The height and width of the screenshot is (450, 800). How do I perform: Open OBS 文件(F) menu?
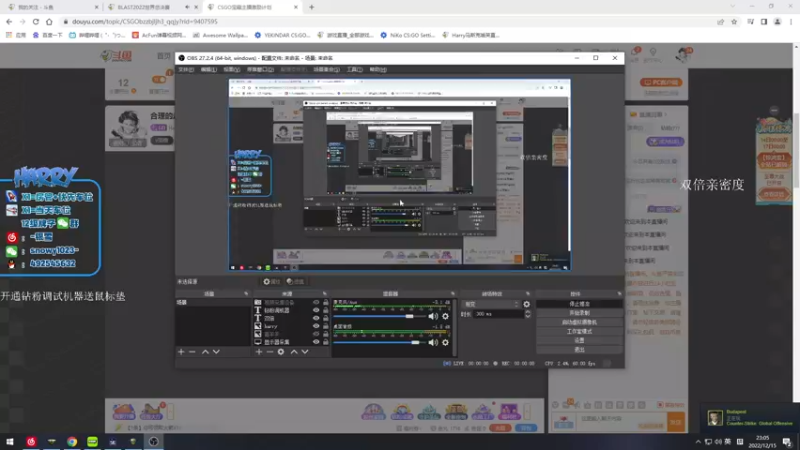pos(186,69)
